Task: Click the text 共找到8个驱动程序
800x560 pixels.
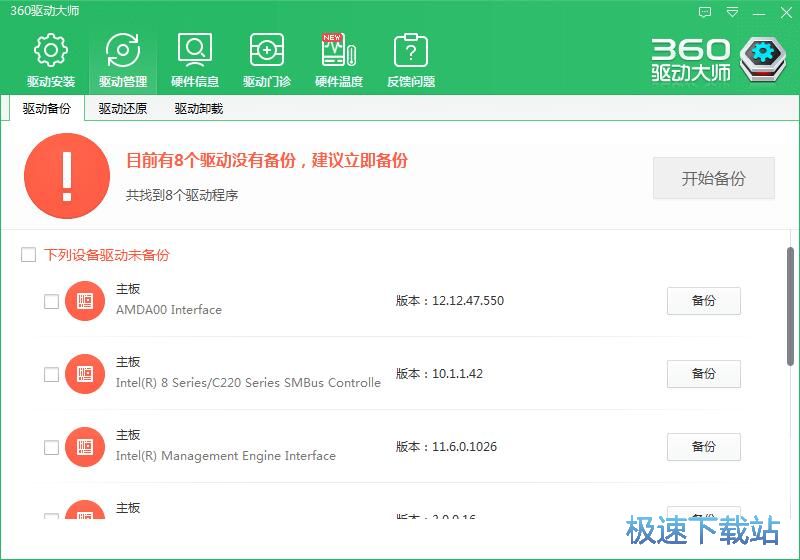Action: [x=182, y=195]
